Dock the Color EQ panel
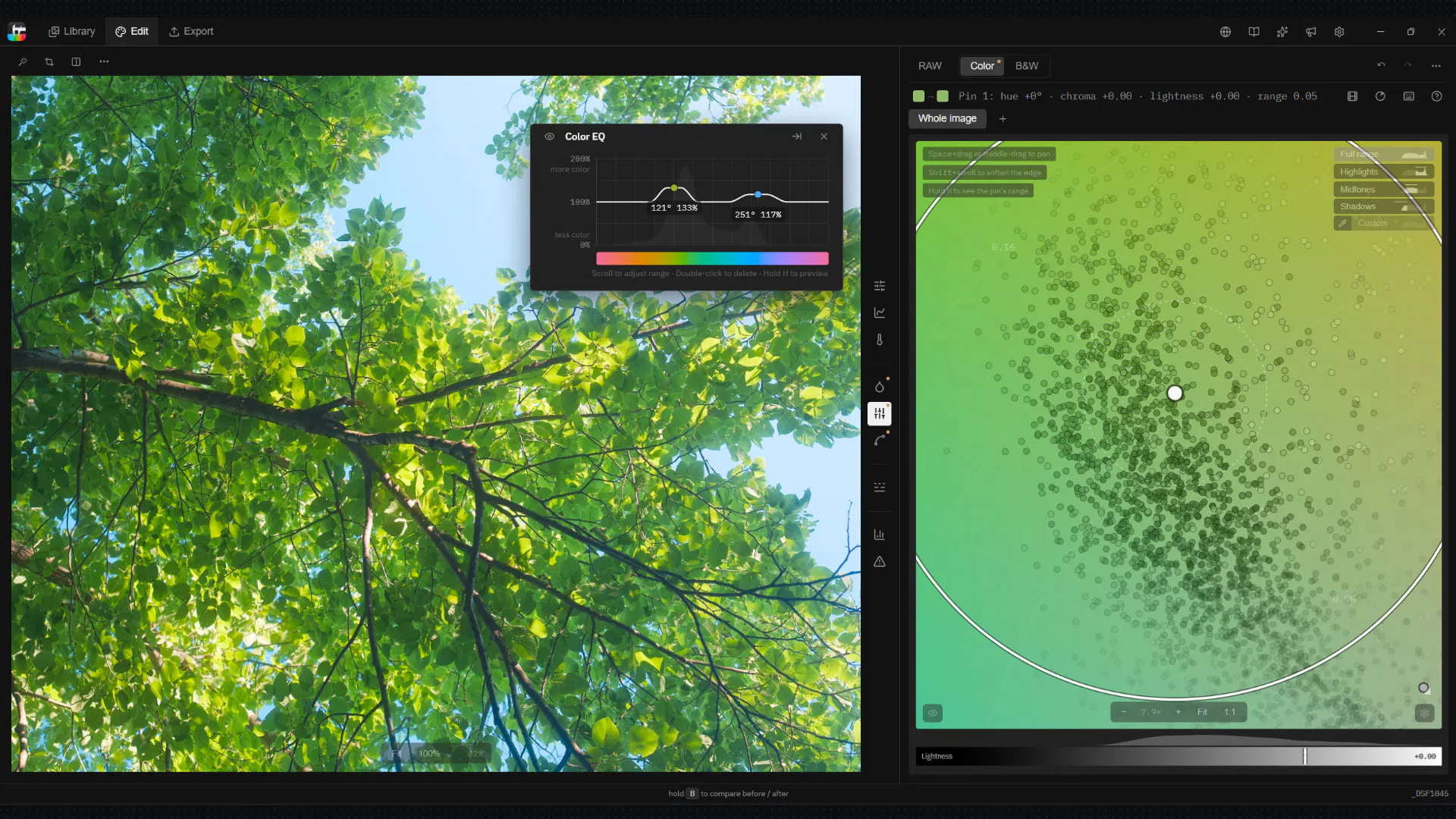Image resolution: width=1456 pixels, height=819 pixels. point(797,136)
